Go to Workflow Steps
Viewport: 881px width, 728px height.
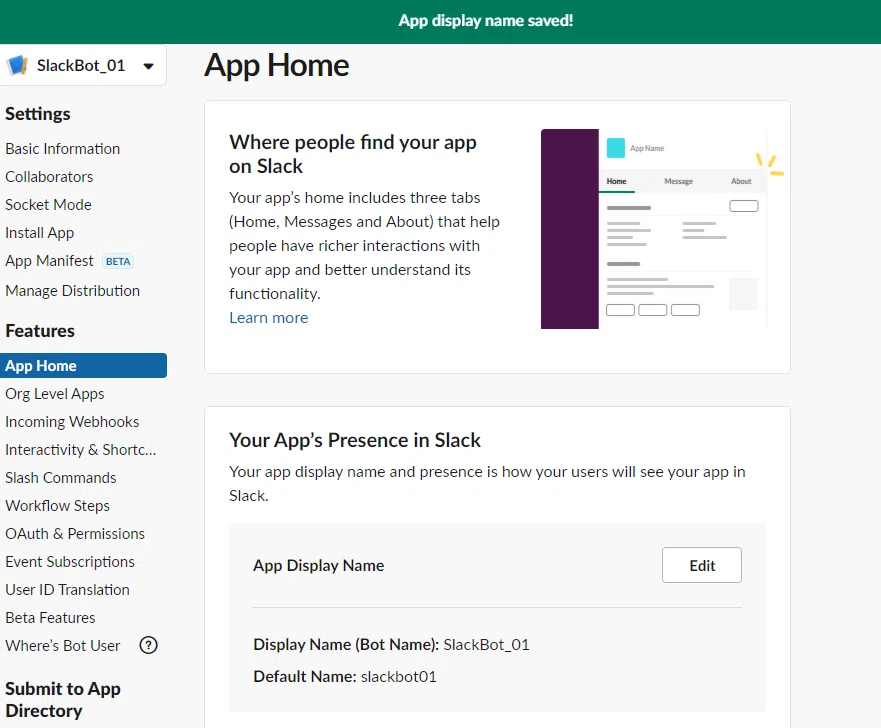tap(57, 506)
